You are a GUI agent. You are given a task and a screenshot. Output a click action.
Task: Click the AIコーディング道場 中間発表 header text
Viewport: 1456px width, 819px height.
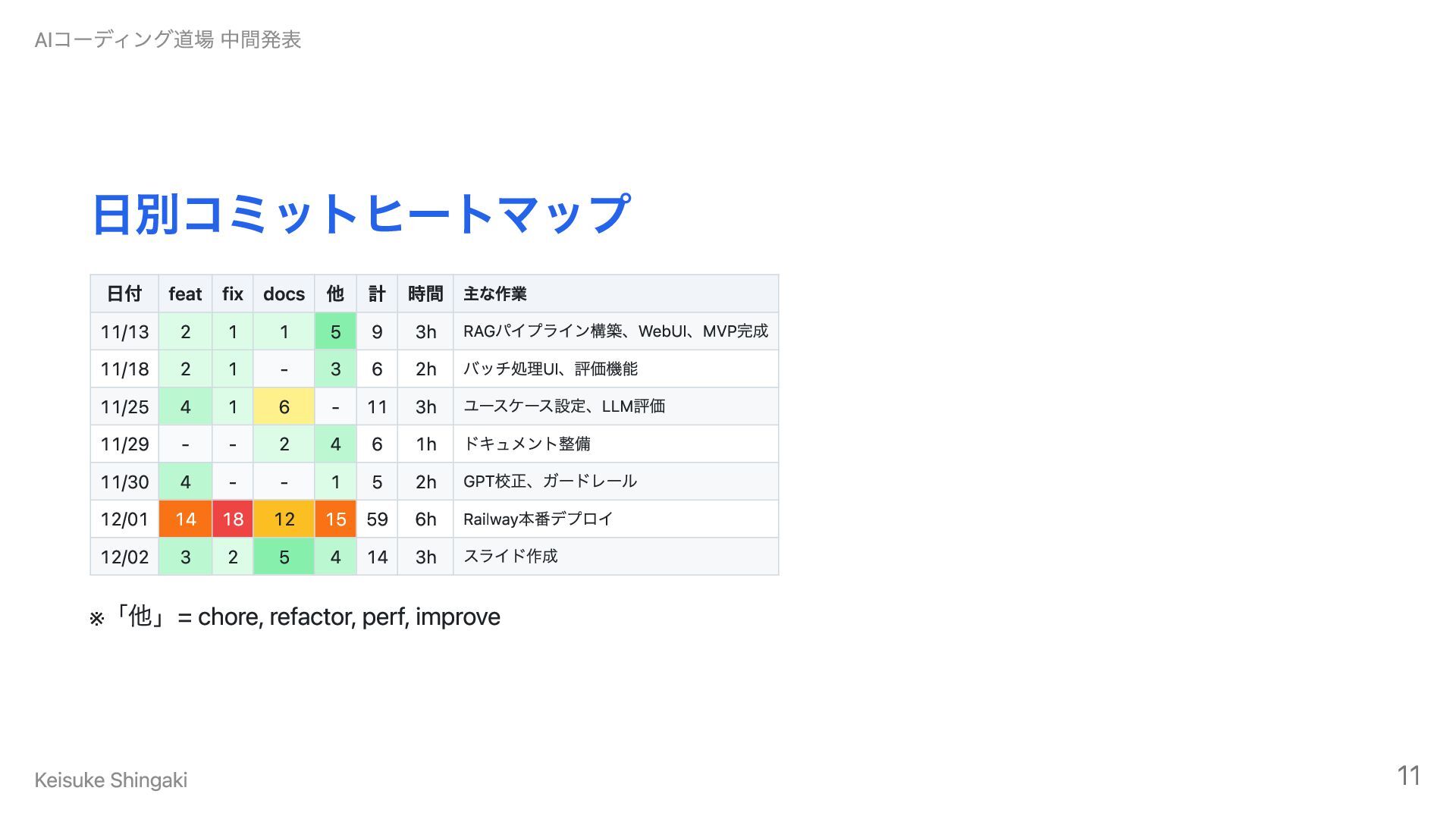coord(168,39)
